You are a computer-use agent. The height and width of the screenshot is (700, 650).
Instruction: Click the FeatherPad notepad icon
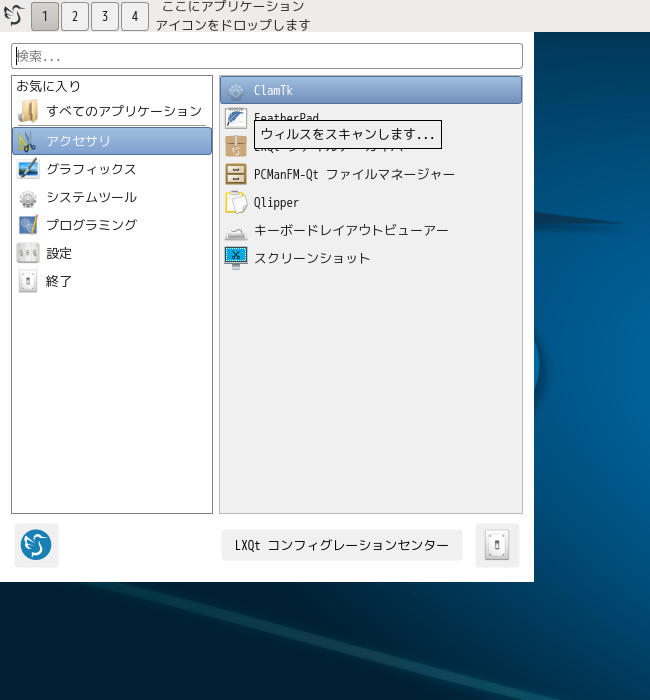coord(236,118)
